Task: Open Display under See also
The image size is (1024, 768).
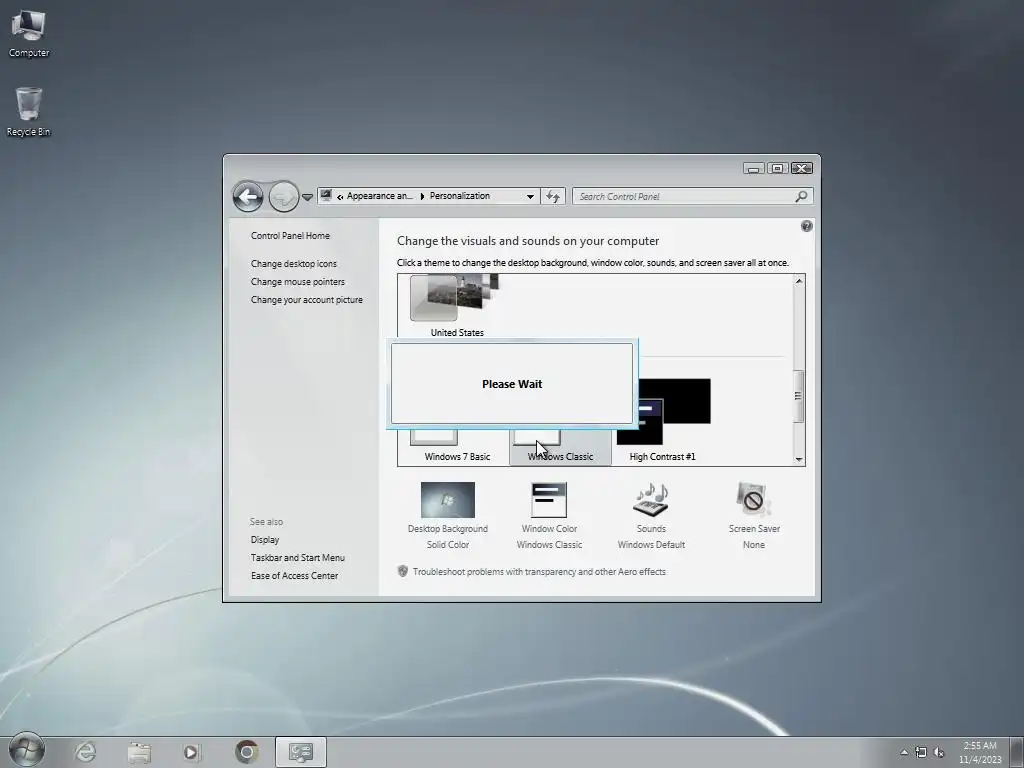Action: (264, 540)
